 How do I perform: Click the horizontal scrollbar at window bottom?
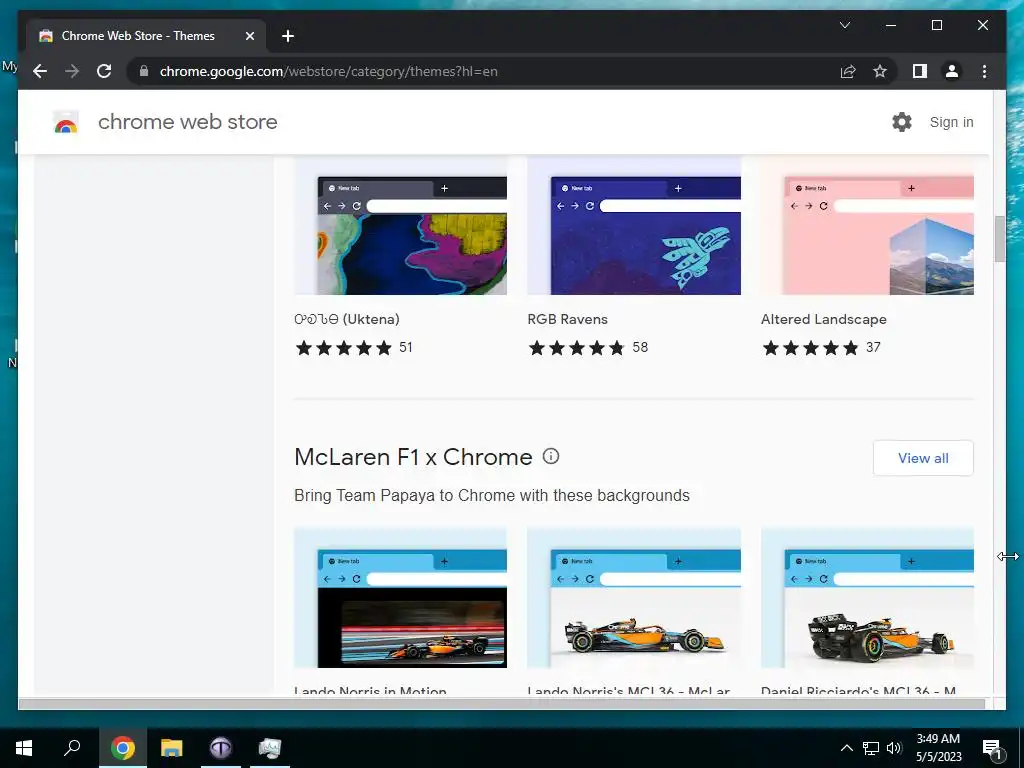502,704
